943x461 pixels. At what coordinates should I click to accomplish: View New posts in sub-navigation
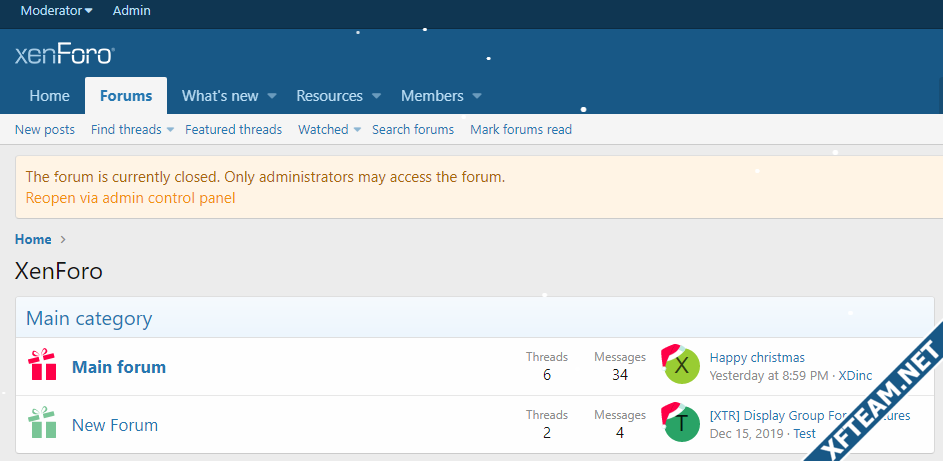[45, 129]
